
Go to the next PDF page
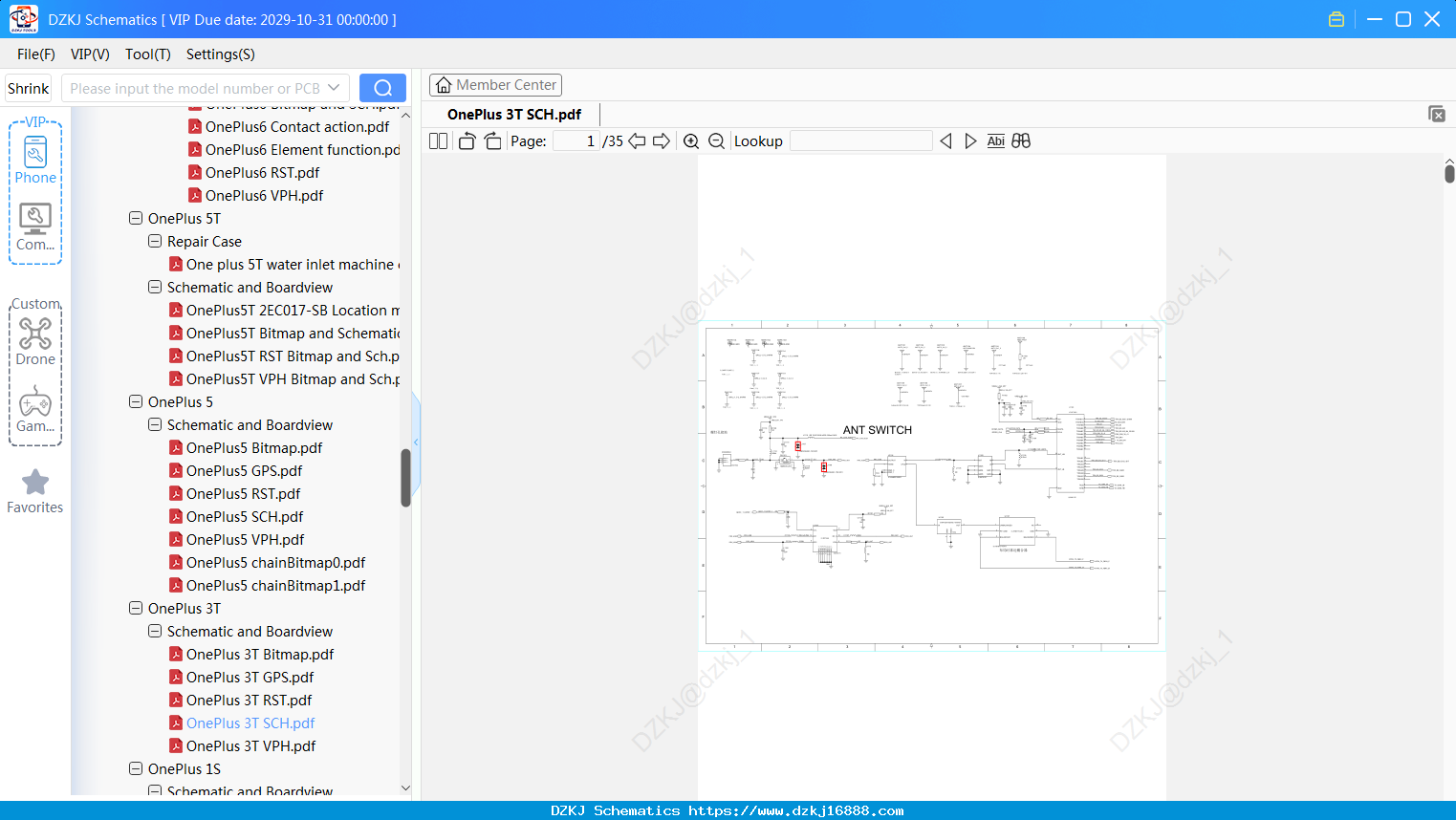[x=662, y=141]
